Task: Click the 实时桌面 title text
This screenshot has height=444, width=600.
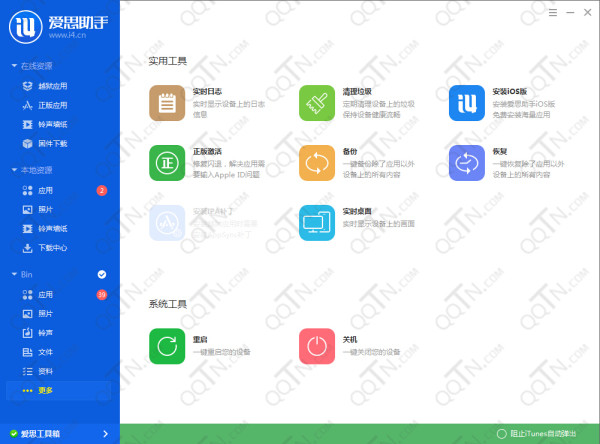Action: coord(357,211)
